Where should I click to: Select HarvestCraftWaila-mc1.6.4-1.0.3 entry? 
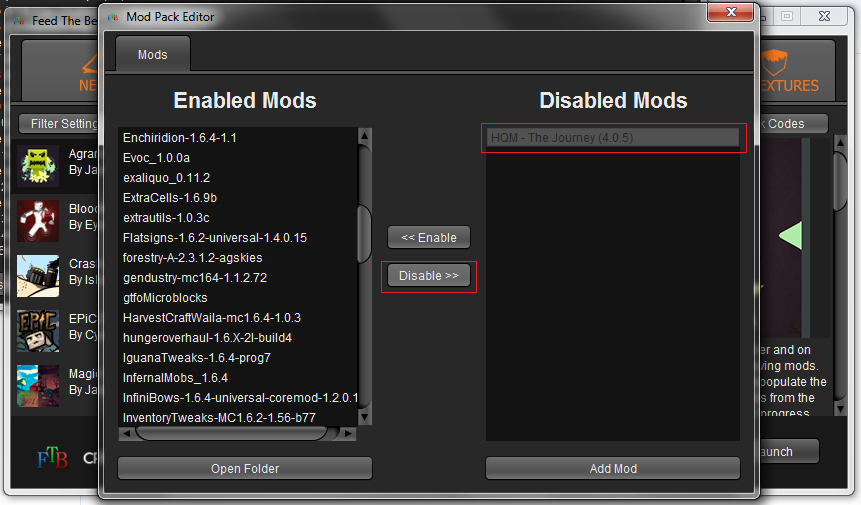238,318
